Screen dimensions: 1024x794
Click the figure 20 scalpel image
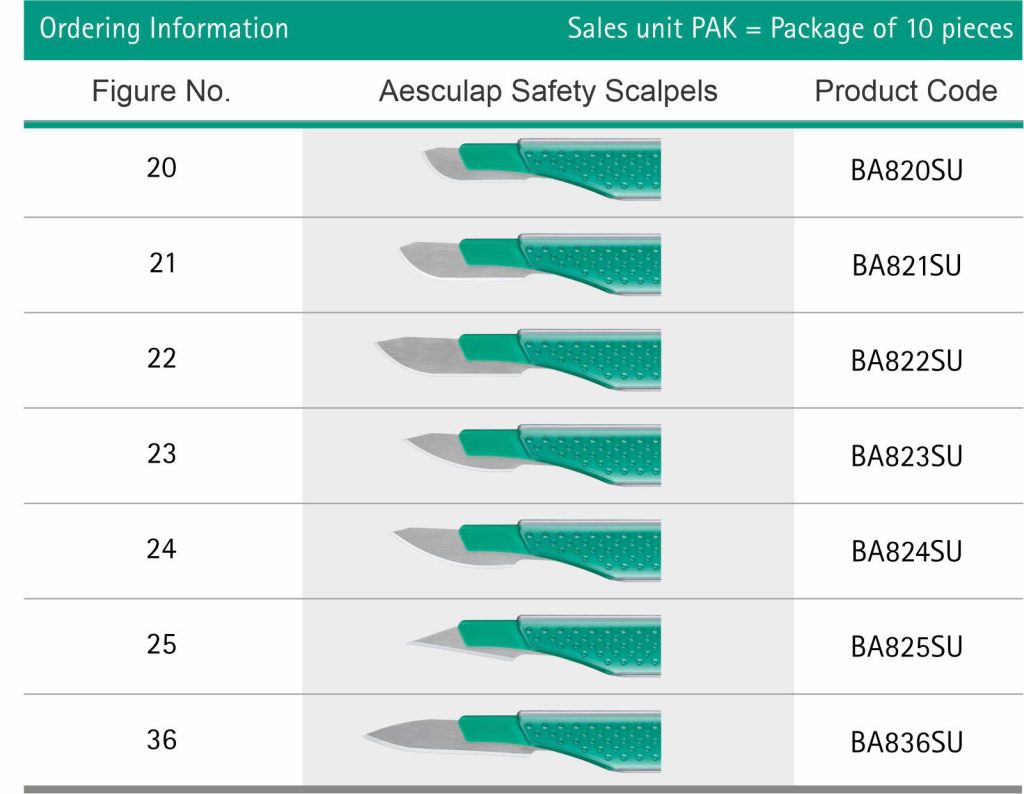[542, 169]
